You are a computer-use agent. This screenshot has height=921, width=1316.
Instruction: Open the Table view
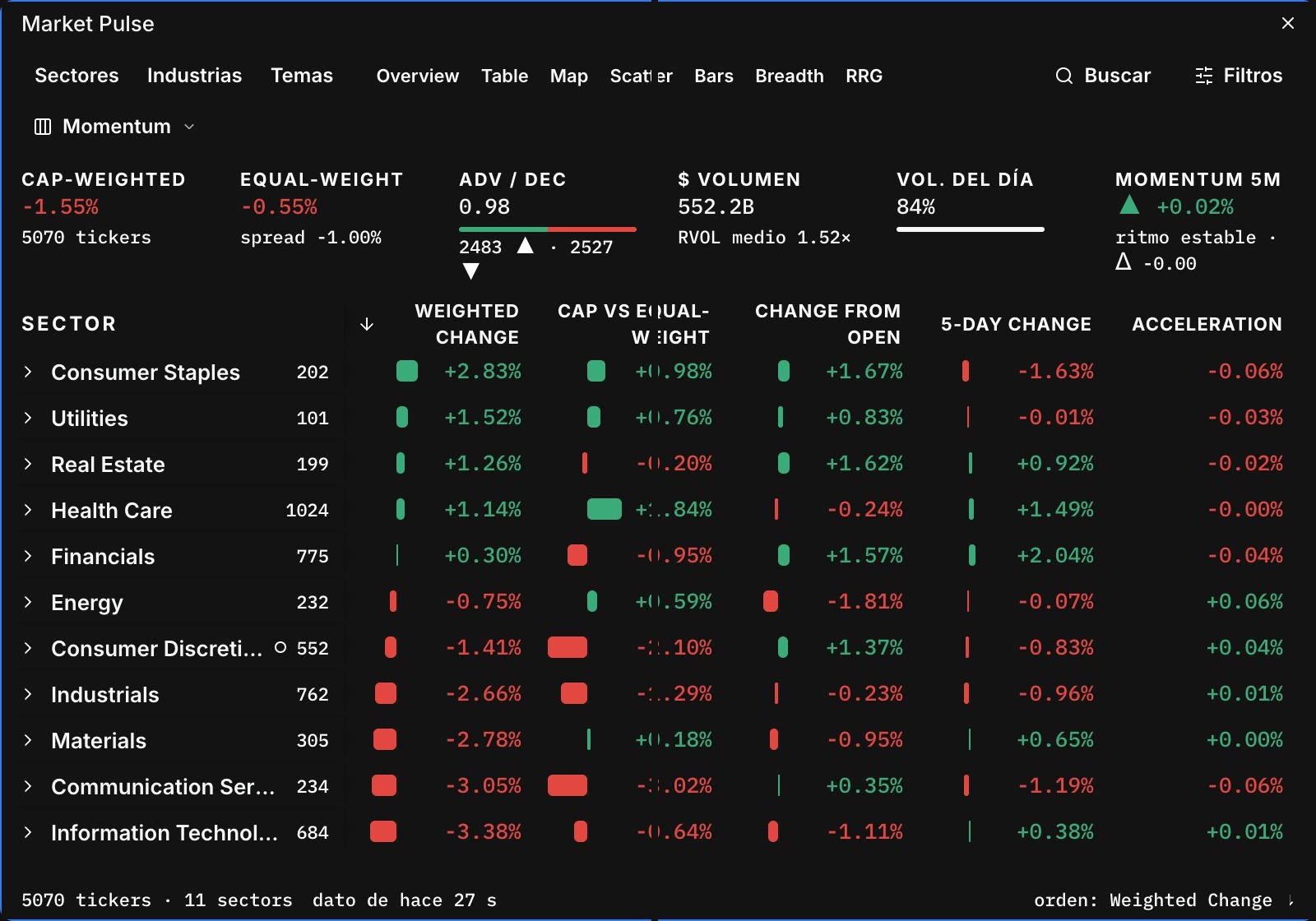coord(504,76)
